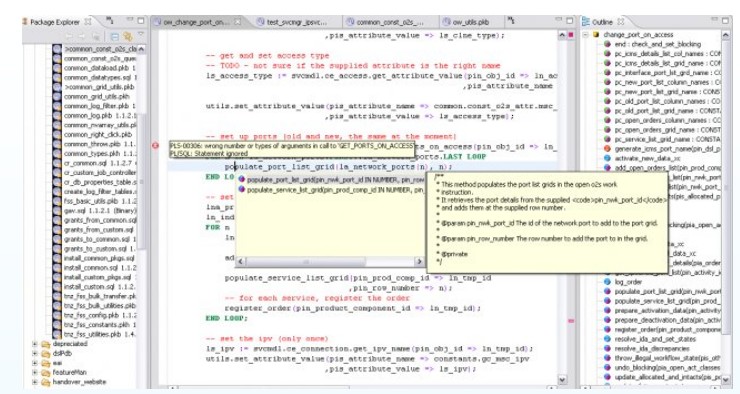Select populate_port_list_grid in Outline

(667, 292)
